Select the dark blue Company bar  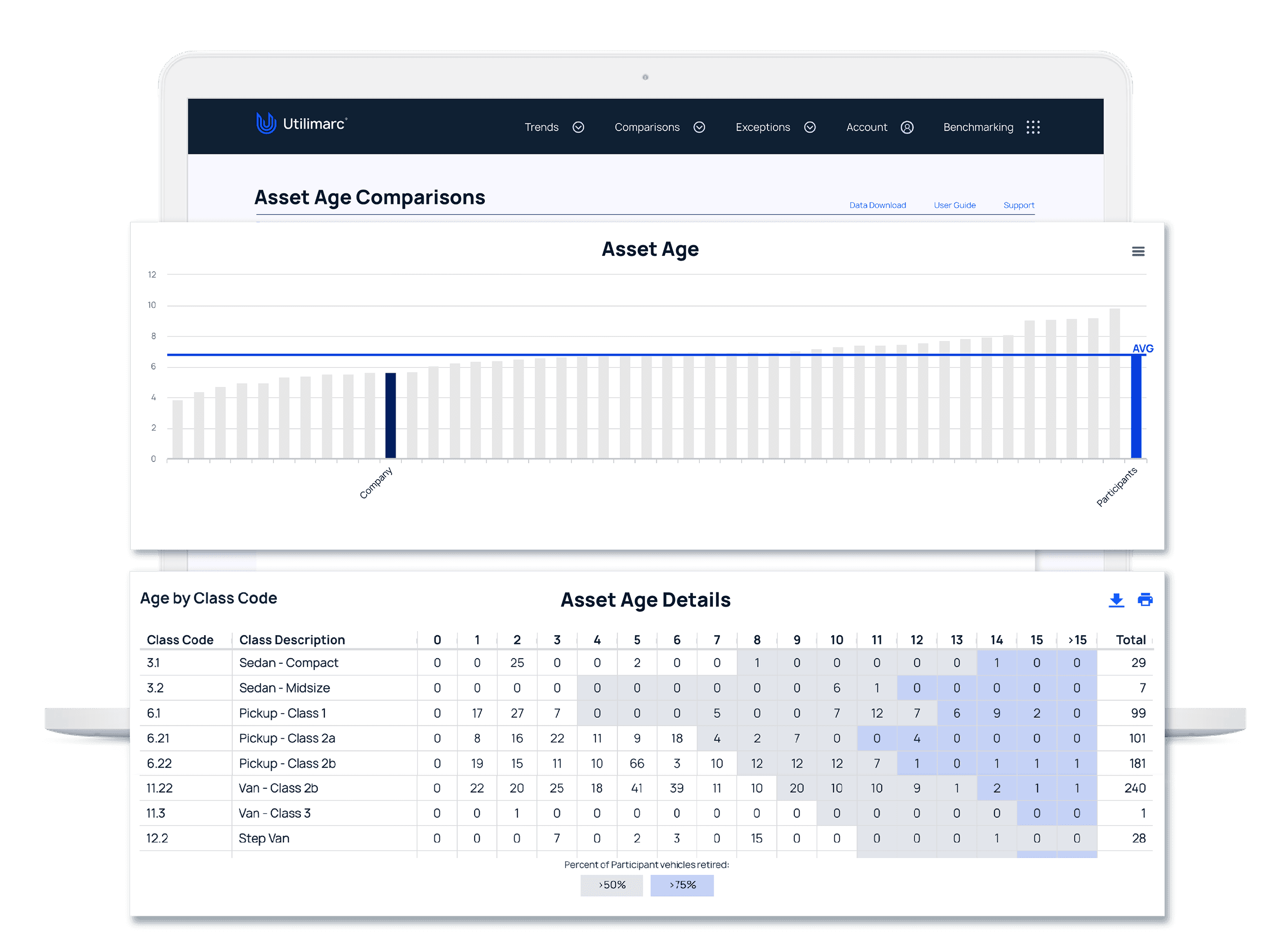pyautogui.click(x=390, y=415)
